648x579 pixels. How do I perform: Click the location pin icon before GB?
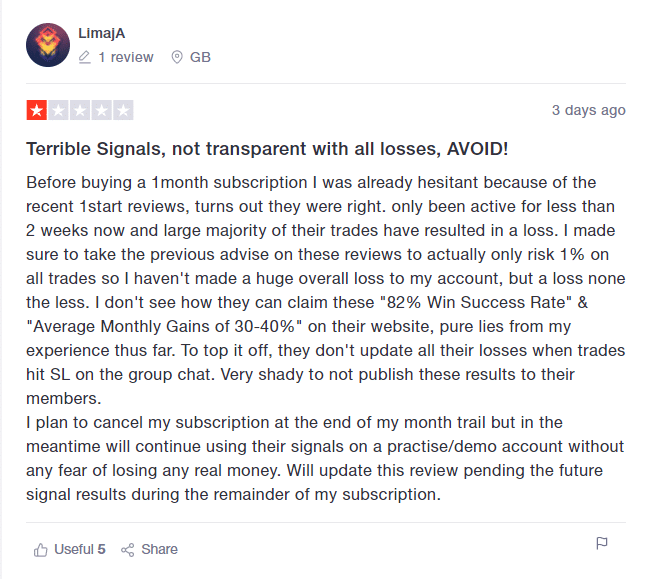tap(177, 57)
